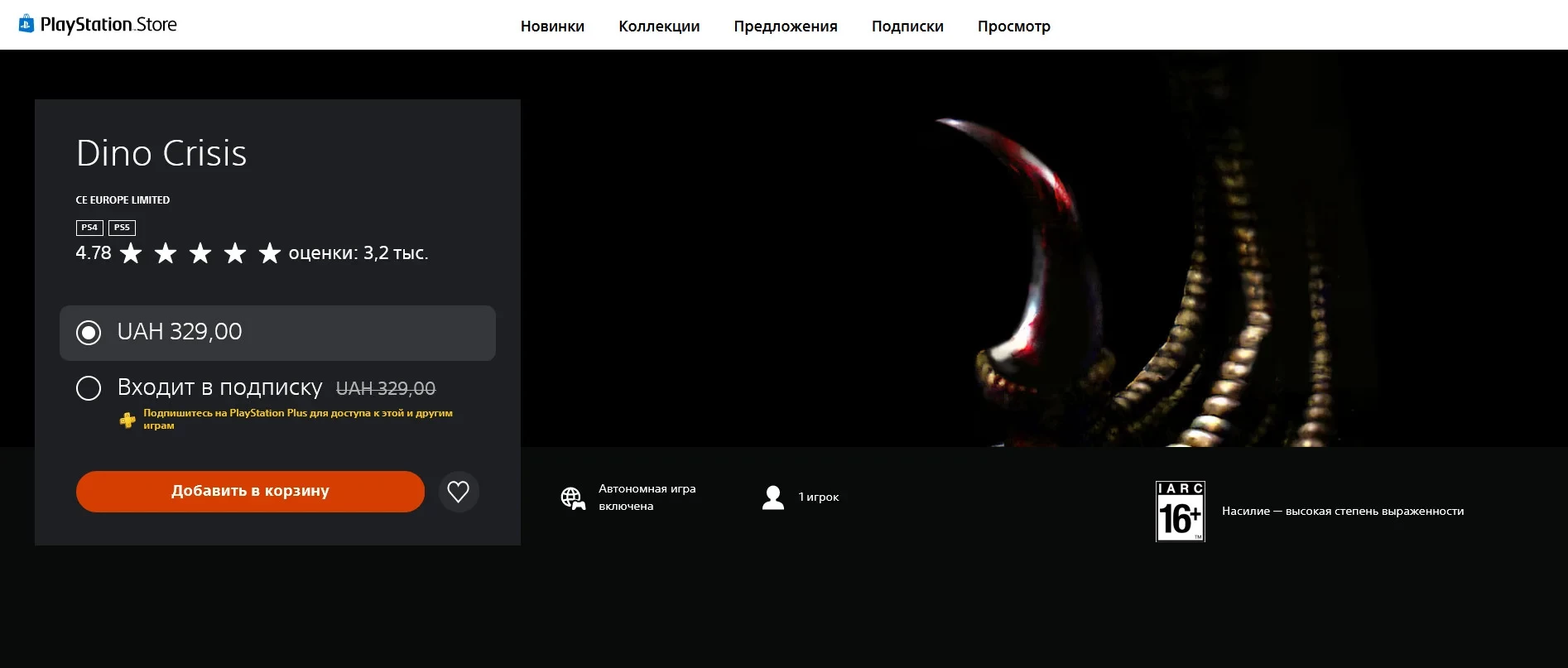
Task: Click the PlayStation Plus subscription prompt text
Action: [x=297, y=419]
